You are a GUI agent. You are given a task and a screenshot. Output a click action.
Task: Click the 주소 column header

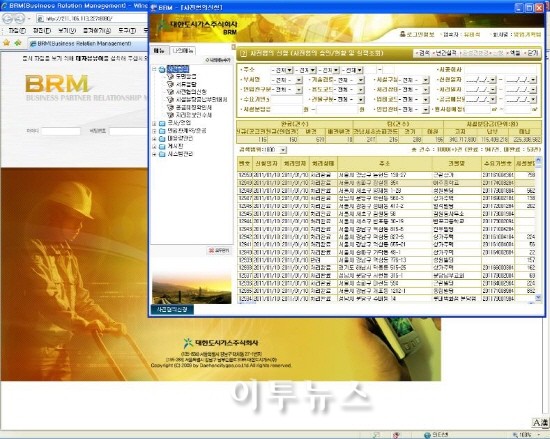pyautogui.click(x=385, y=163)
